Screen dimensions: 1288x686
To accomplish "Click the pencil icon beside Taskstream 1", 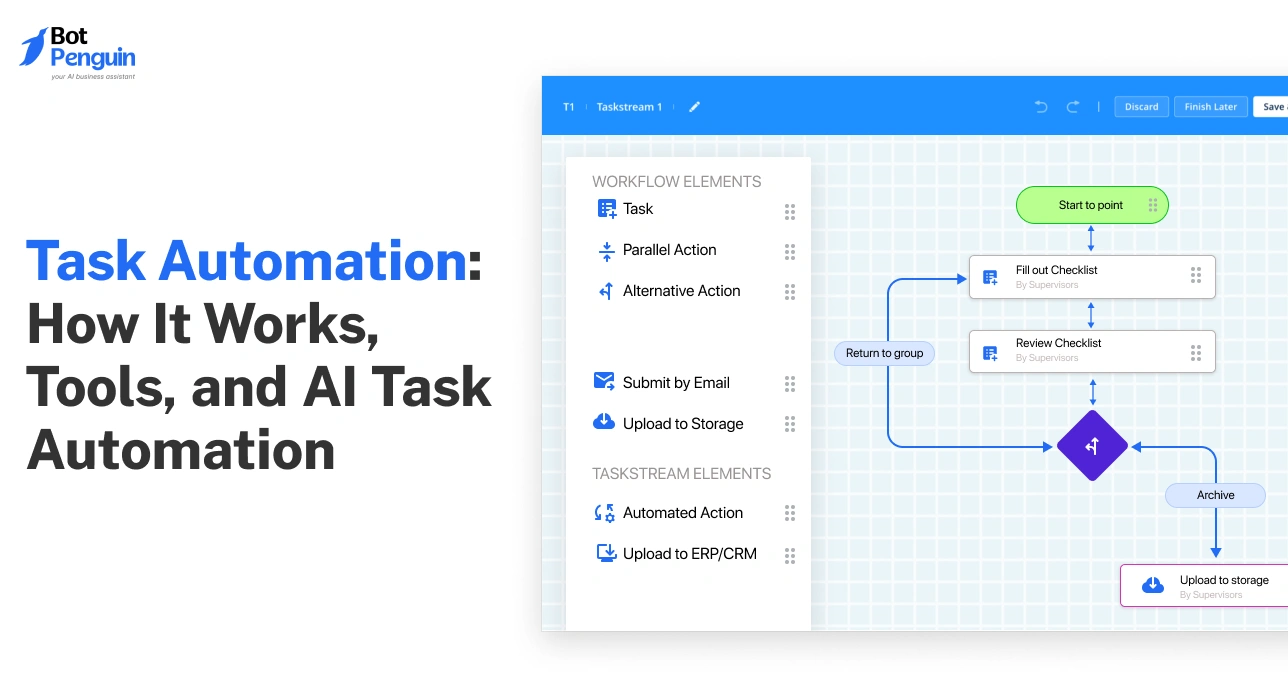I will (x=694, y=106).
